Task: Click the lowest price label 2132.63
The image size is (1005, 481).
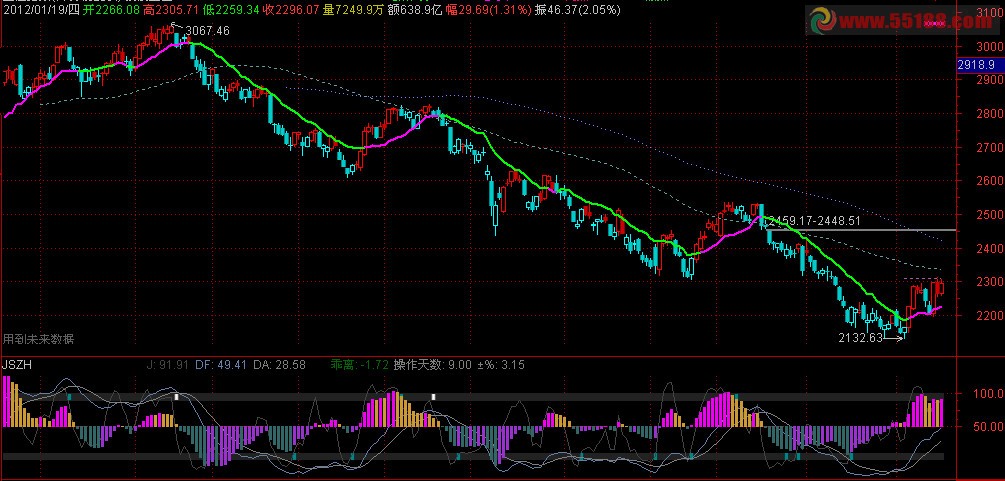Action: [861, 337]
